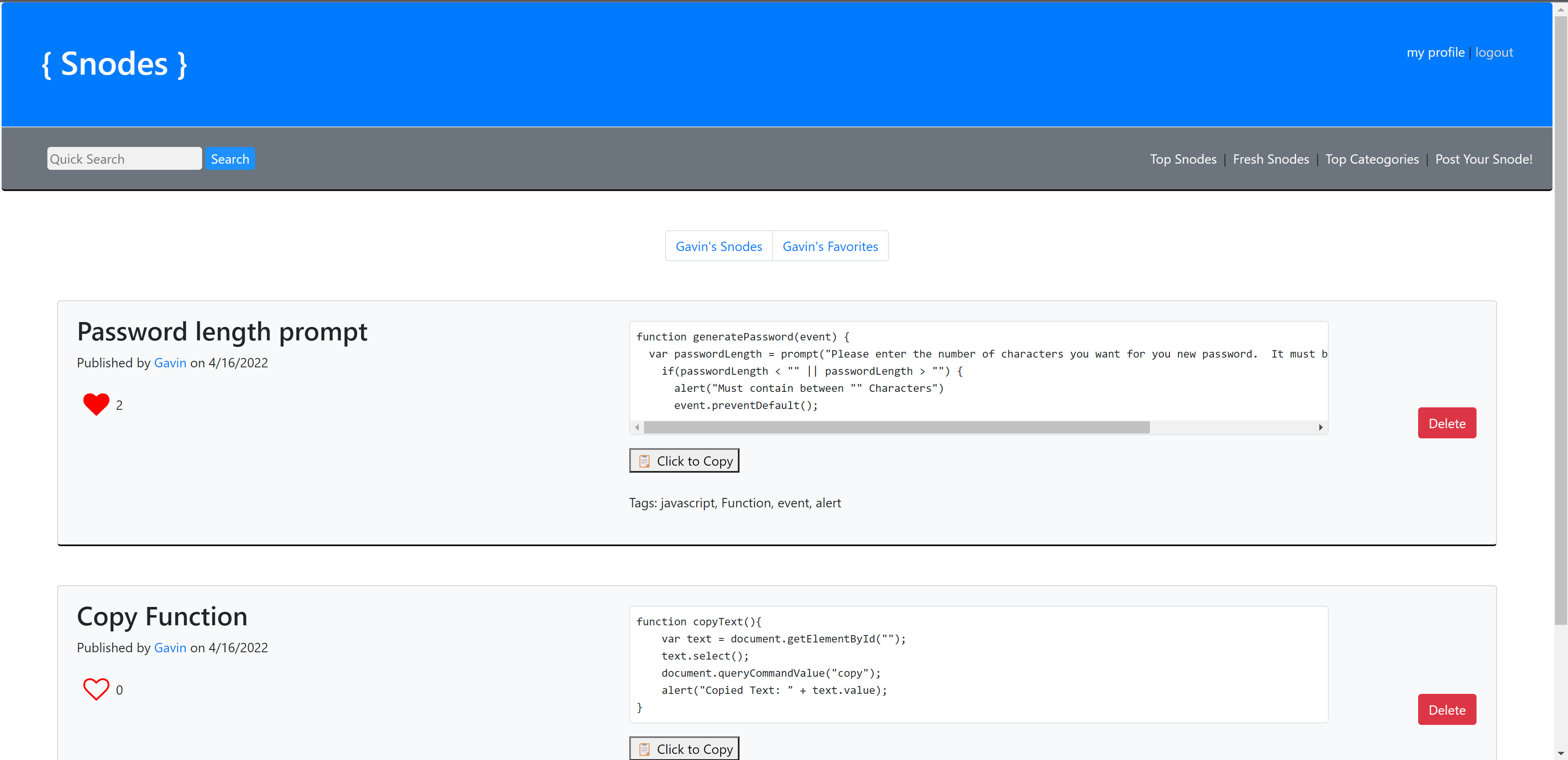Screen dimensions: 1568x760
Task: Click the clipboard icon inside the first Click to Copy button
Action: 644,461
